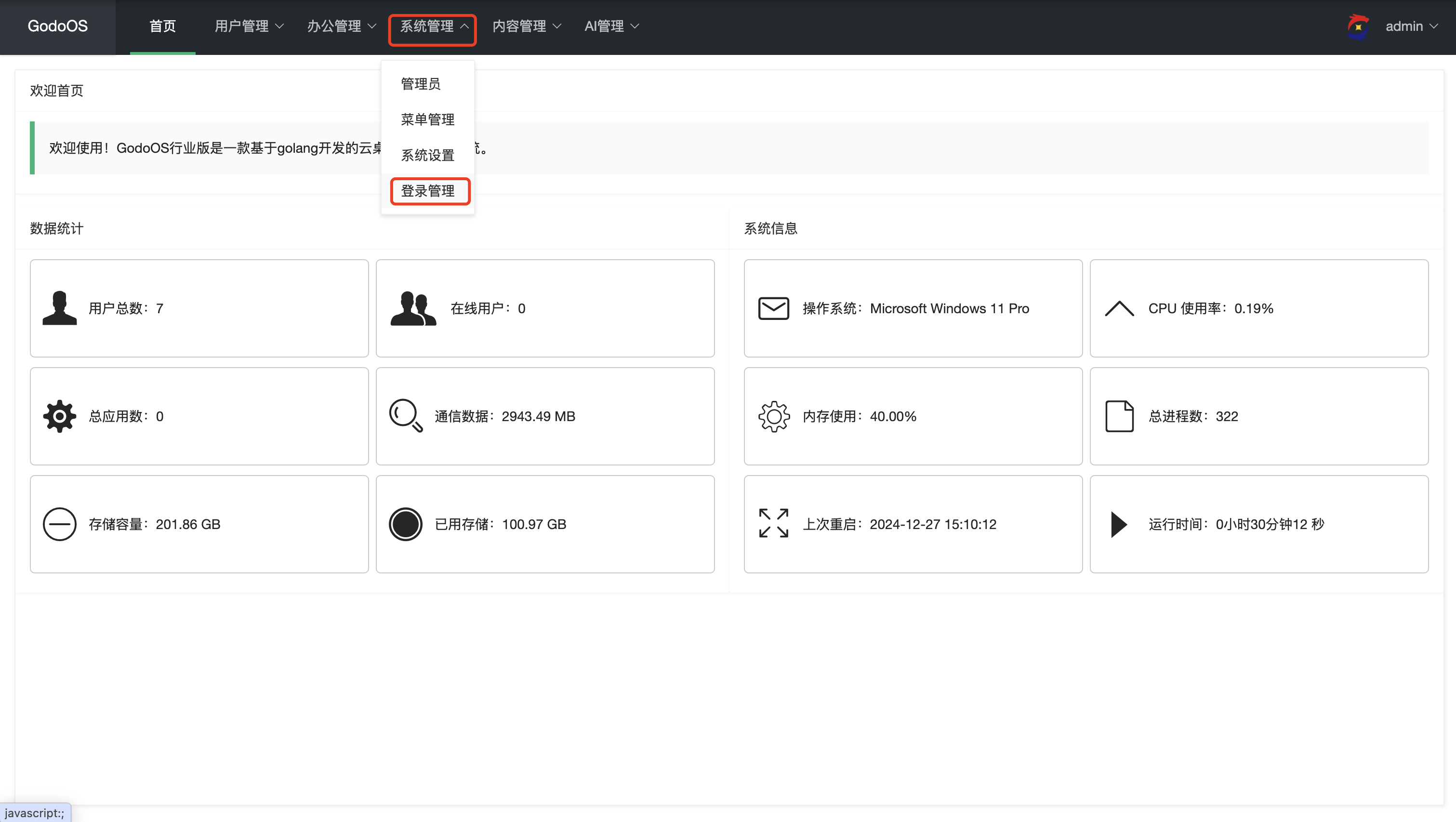
Task: Click the play icon next to 运行时间
Action: 1118,524
